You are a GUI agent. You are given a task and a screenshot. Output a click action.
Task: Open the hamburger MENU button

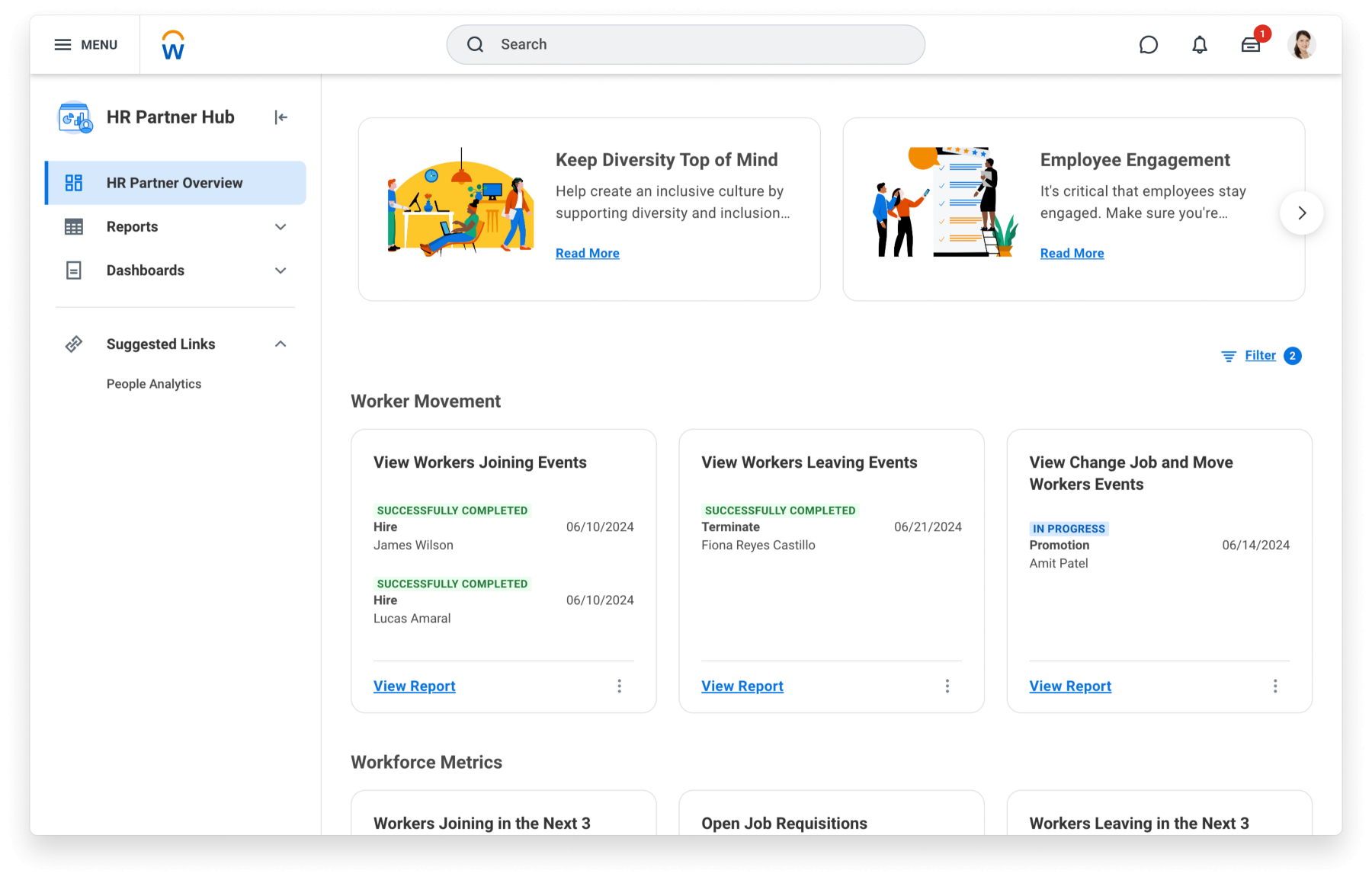tap(85, 45)
